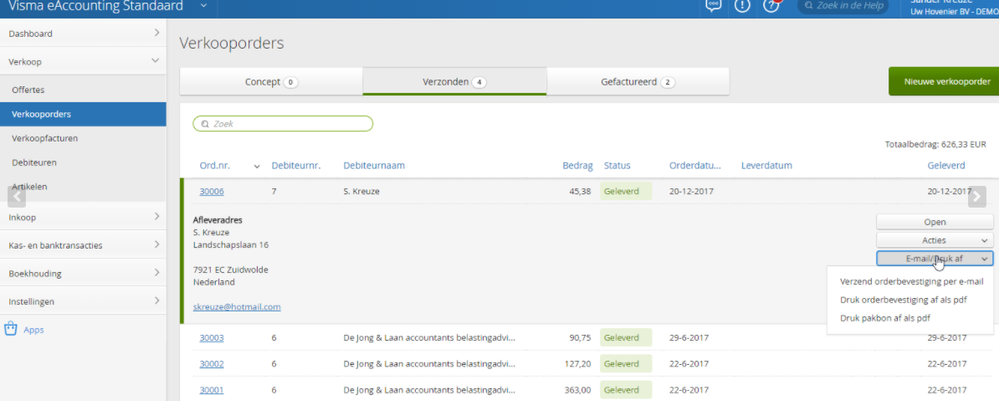Expand the Instellingen menu section
Screen dimensions: 999x401
[83, 301]
